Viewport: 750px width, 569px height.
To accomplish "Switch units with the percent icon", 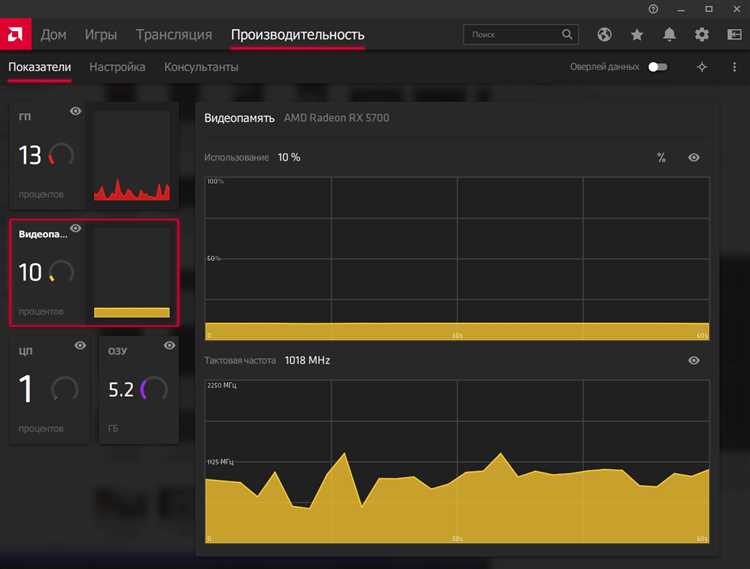I will pos(661,157).
